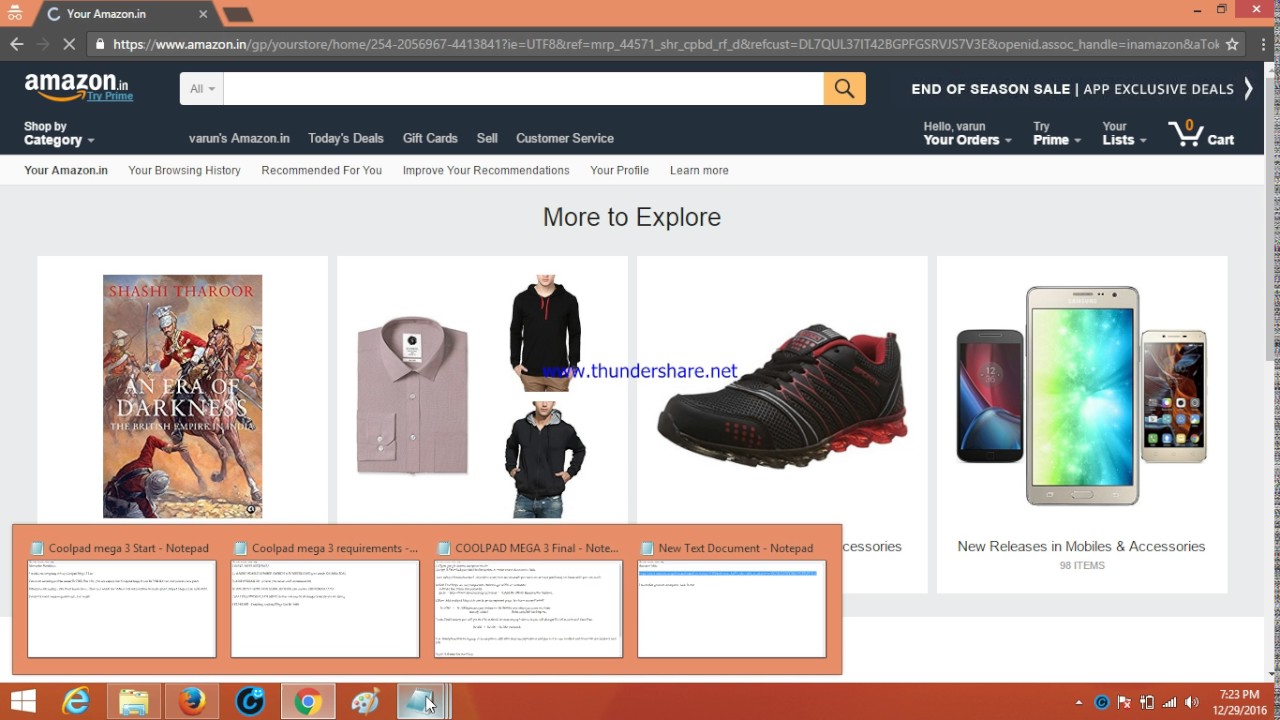Click the orange search magnifier button
Image resolution: width=1280 pixels, height=720 pixels.
point(844,89)
